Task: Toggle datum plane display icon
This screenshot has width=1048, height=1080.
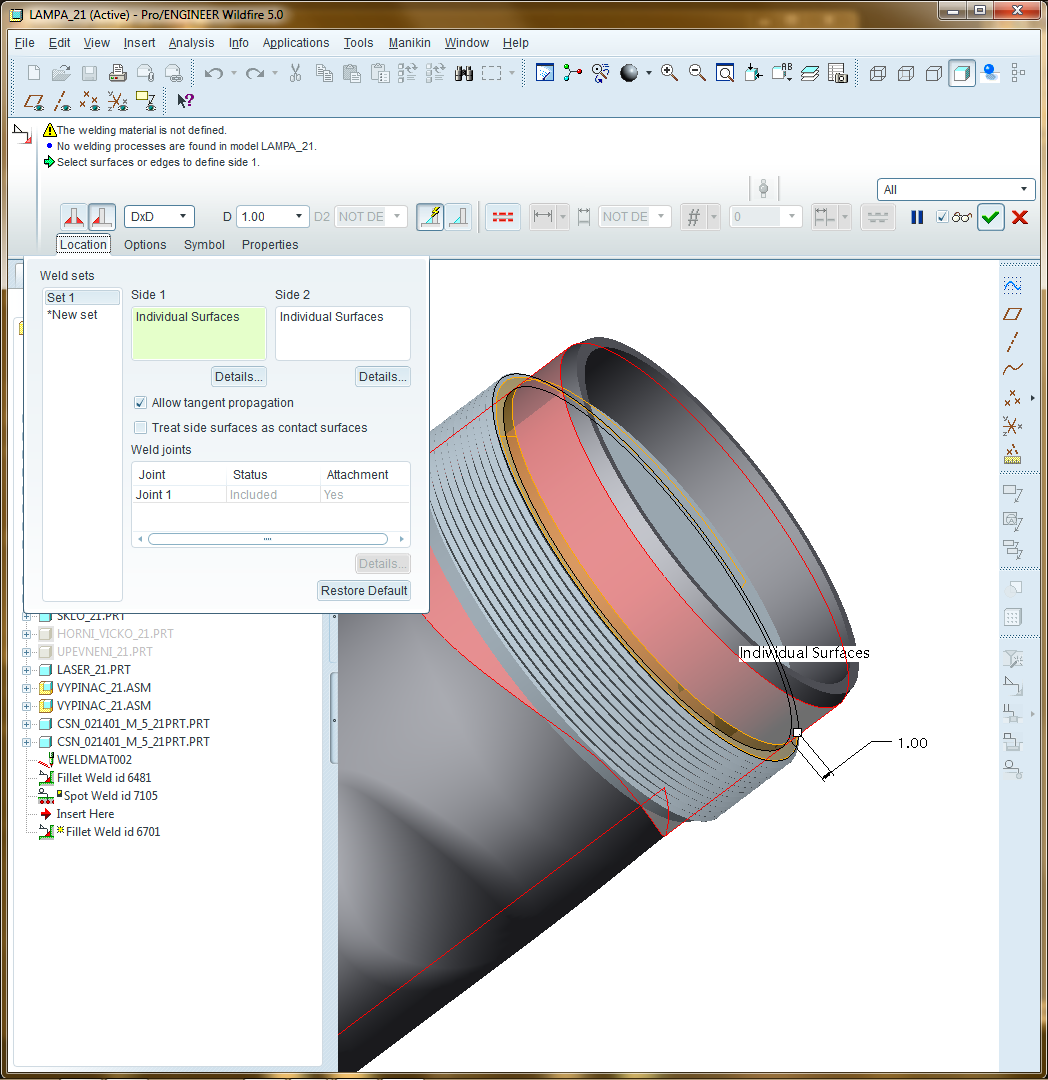Action: [x=34, y=101]
